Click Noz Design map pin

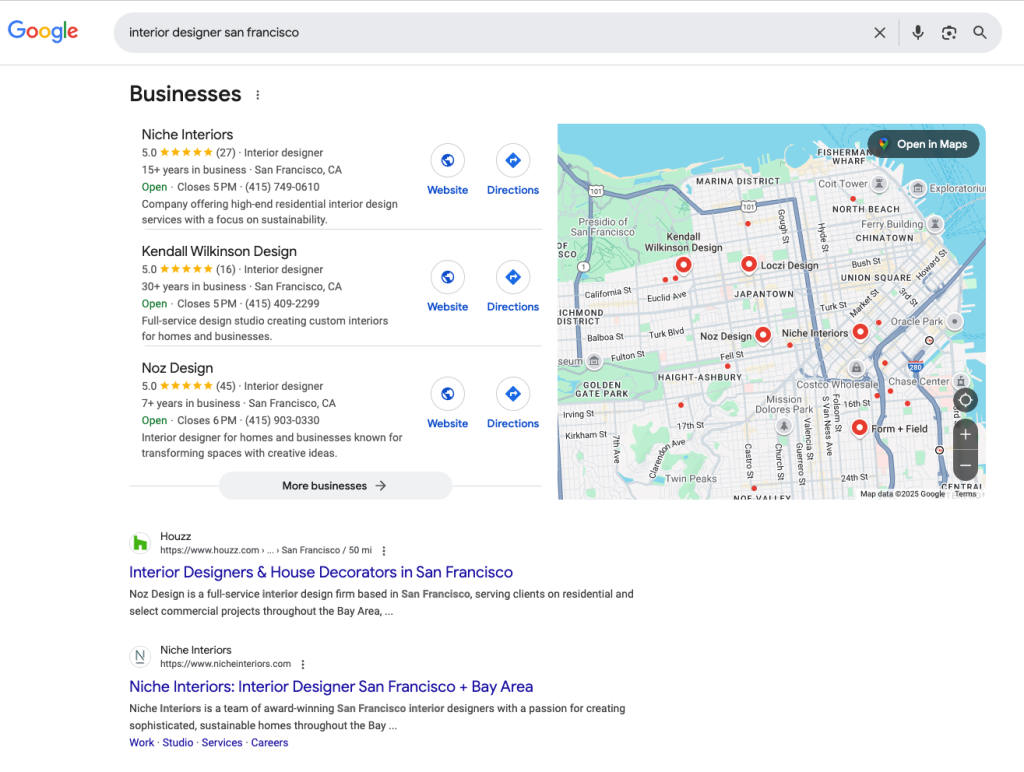[x=763, y=335]
